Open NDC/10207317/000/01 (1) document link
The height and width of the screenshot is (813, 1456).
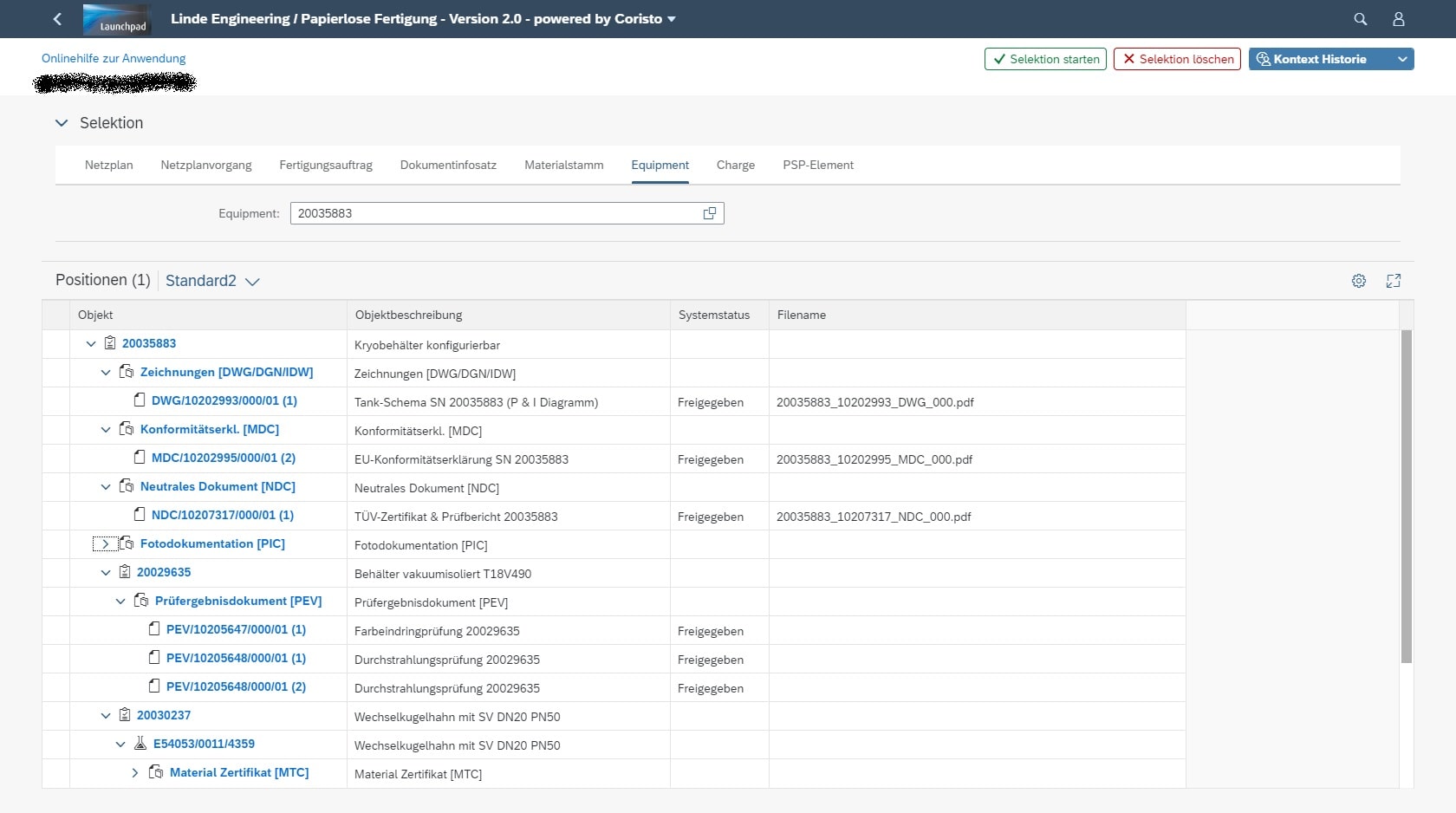(223, 515)
